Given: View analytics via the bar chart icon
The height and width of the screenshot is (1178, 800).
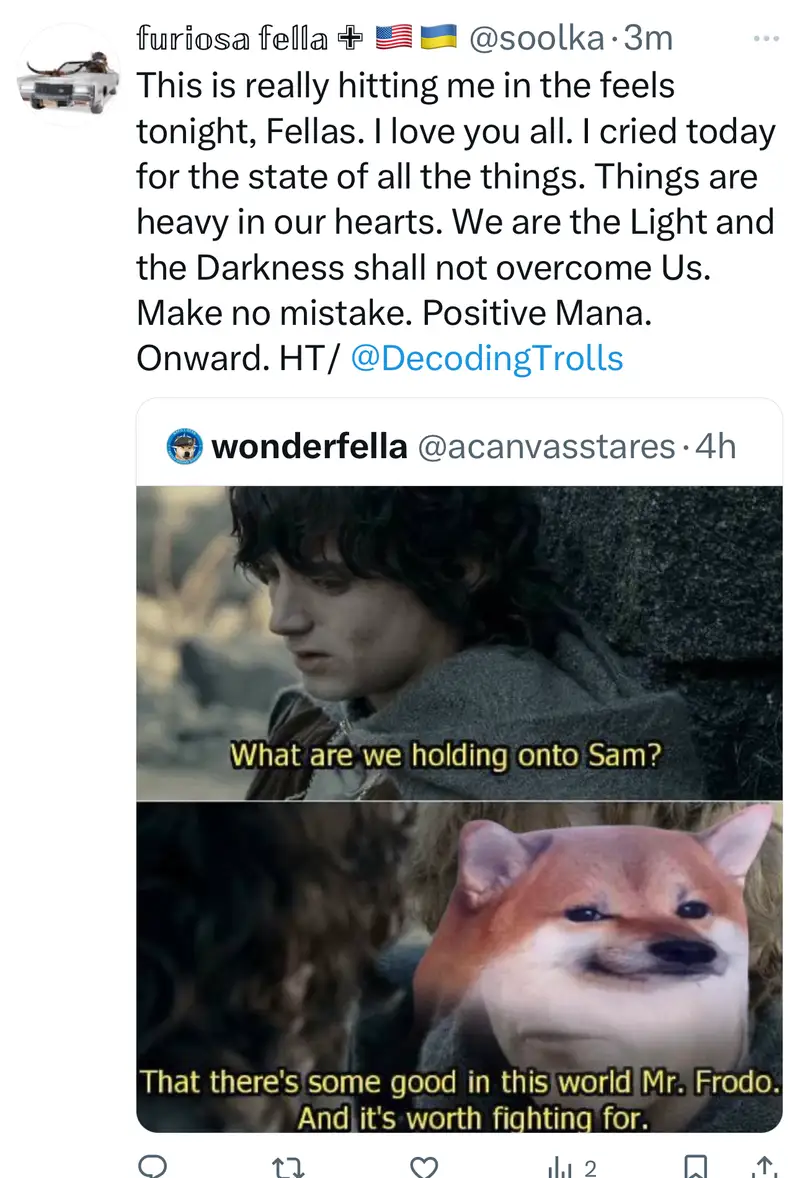Looking at the screenshot, I should pos(560,1167).
